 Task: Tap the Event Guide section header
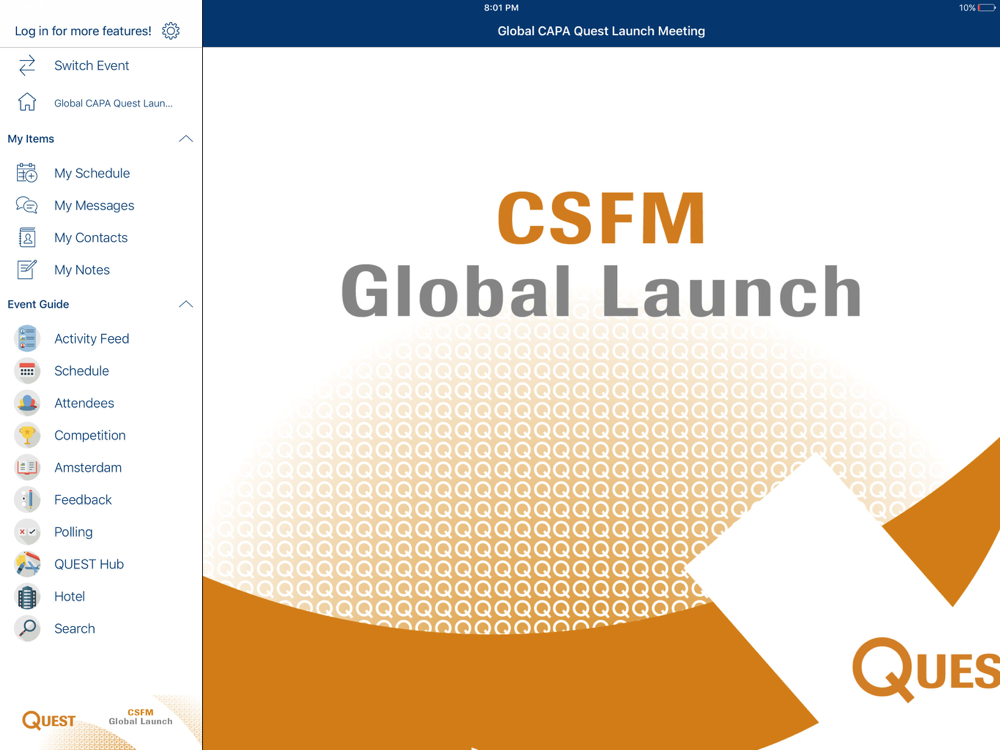click(38, 304)
